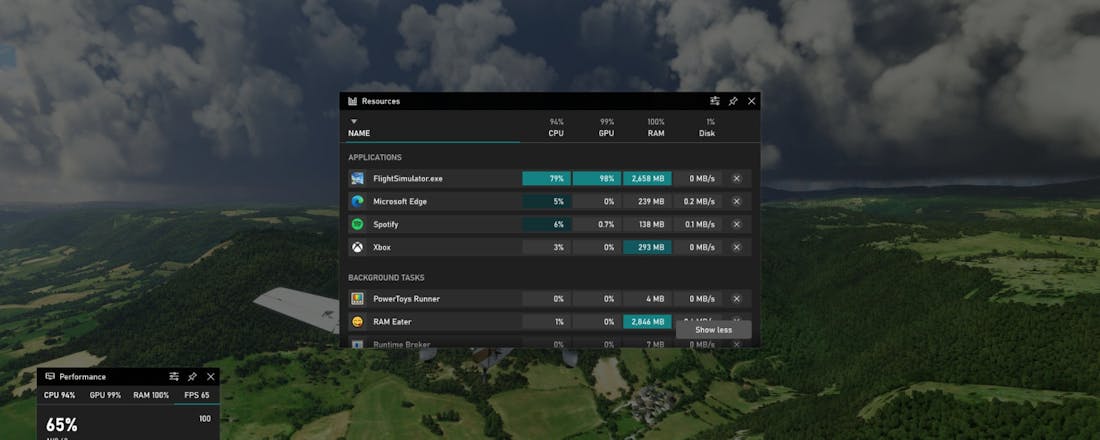Select the RAM 100% tab

pos(152,395)
